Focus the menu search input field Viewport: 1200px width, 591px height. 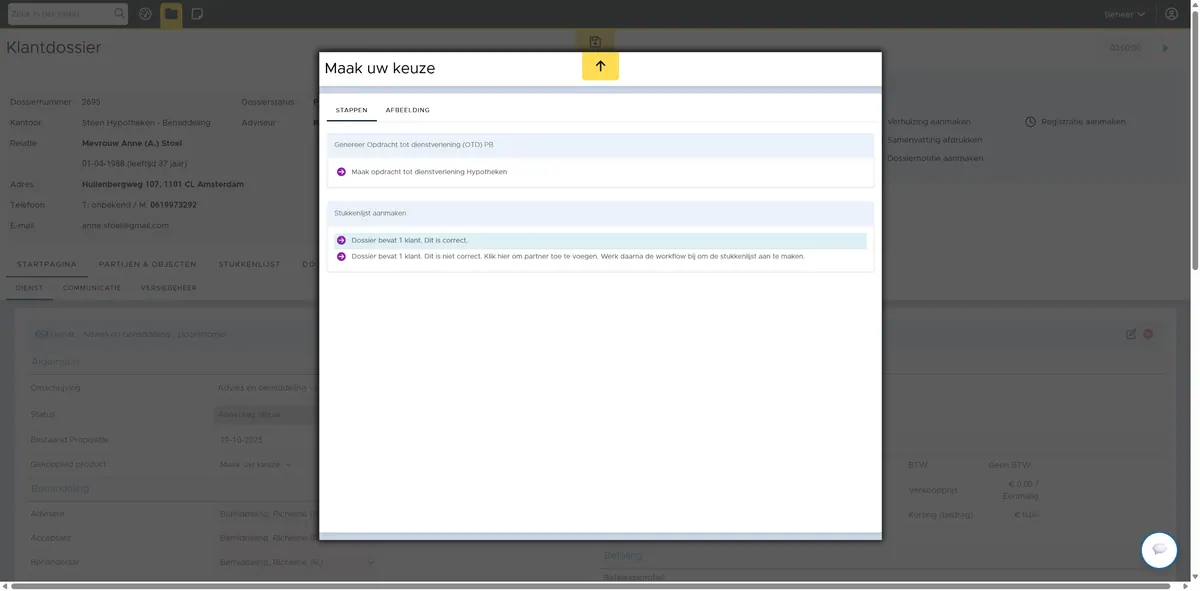coord(60,14)
